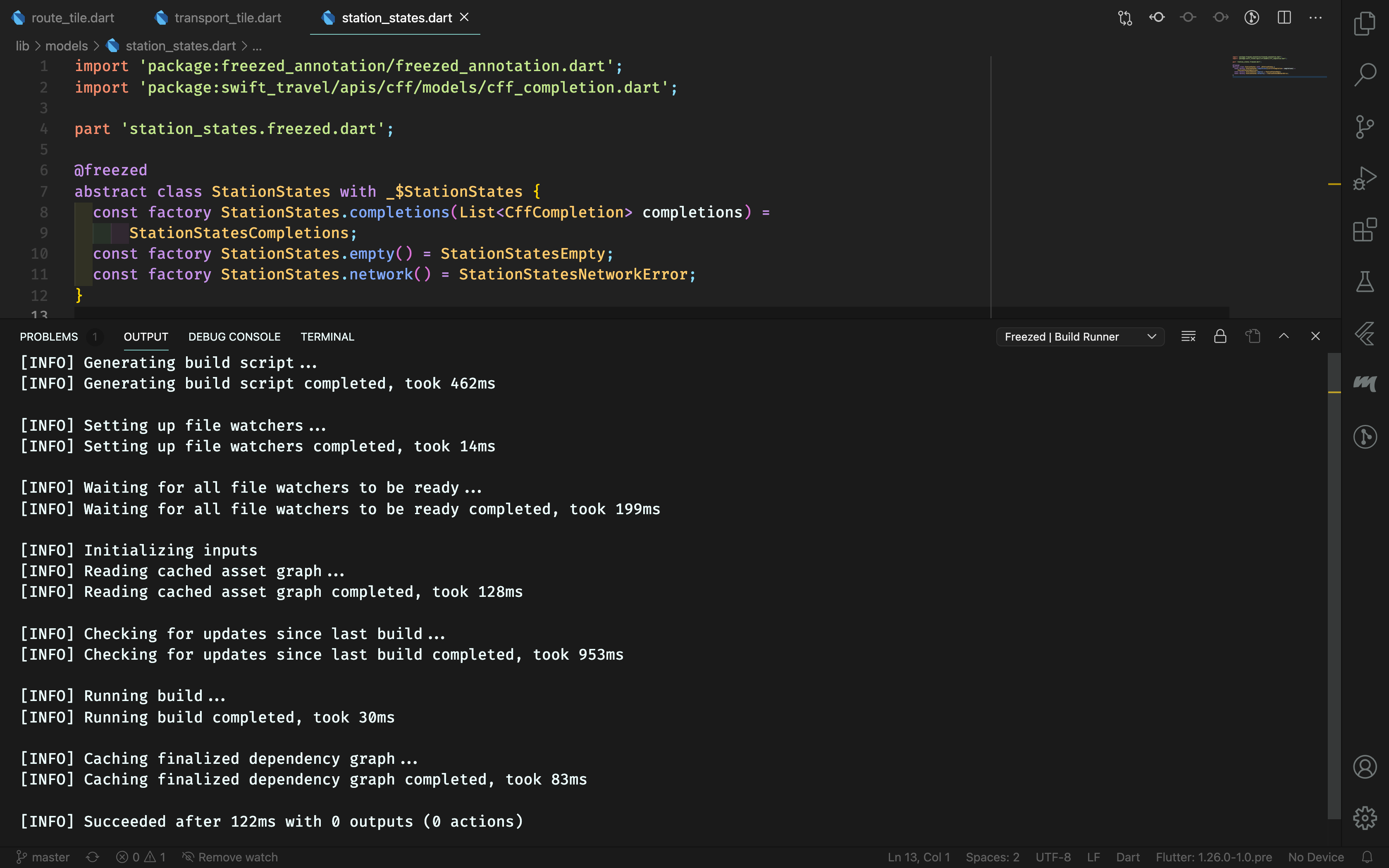
Task: Click the Dart language mode indicator
Action: tap(1127, 857)
